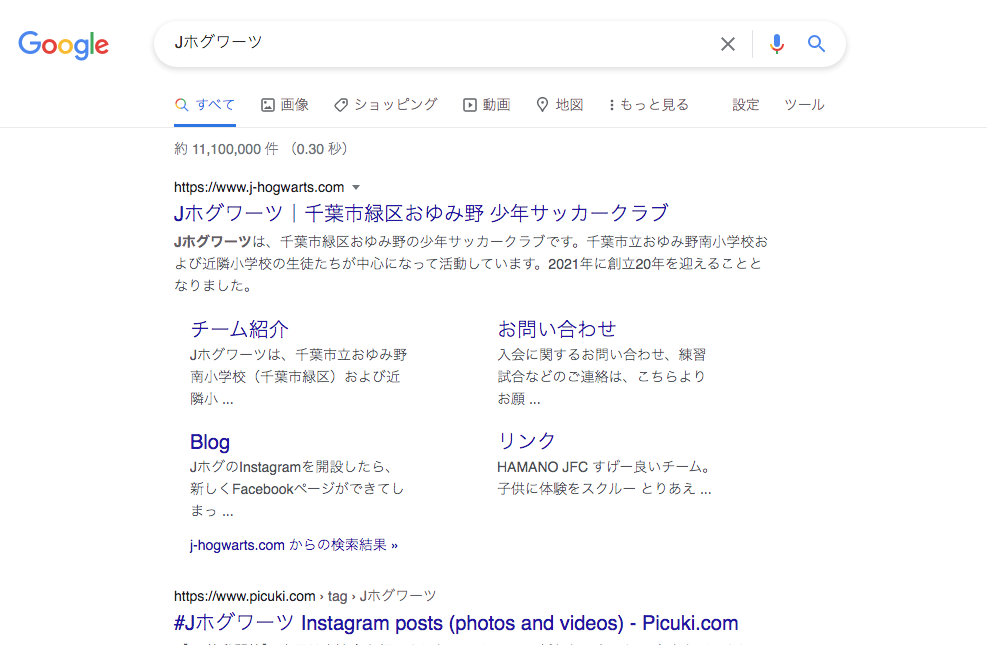This screenshot has width=987, height=645.
Task: Open the 地図 tab
Action: coord(560,104)
